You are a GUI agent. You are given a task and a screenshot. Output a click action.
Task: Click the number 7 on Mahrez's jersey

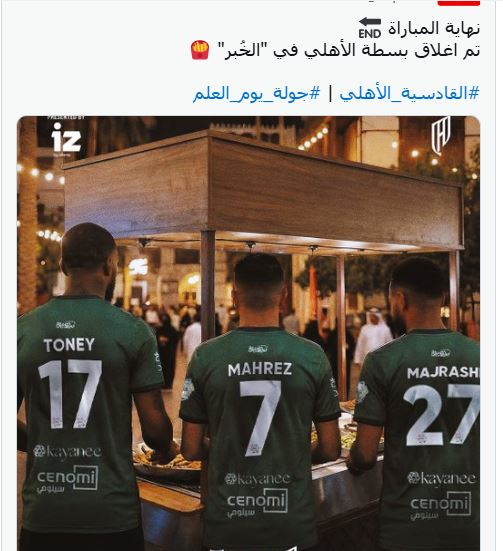click(260, 418)
